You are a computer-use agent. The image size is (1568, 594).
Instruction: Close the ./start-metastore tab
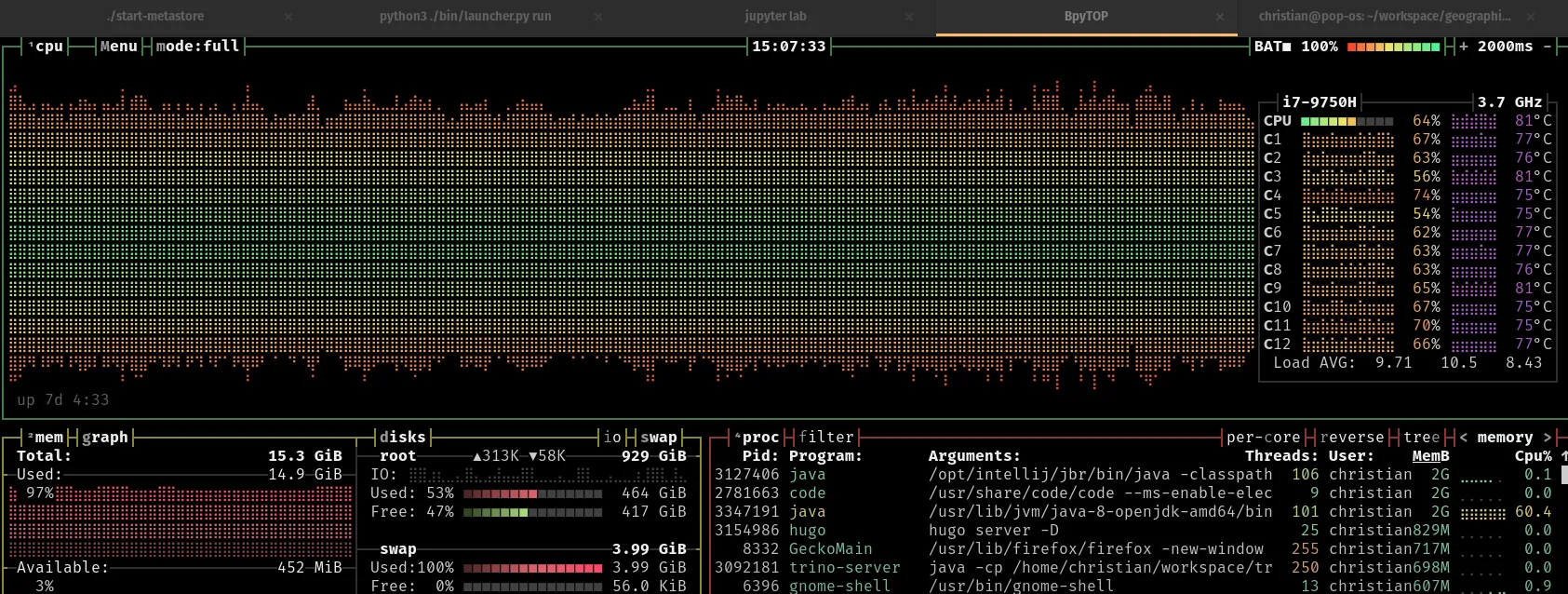coord(288,17)
